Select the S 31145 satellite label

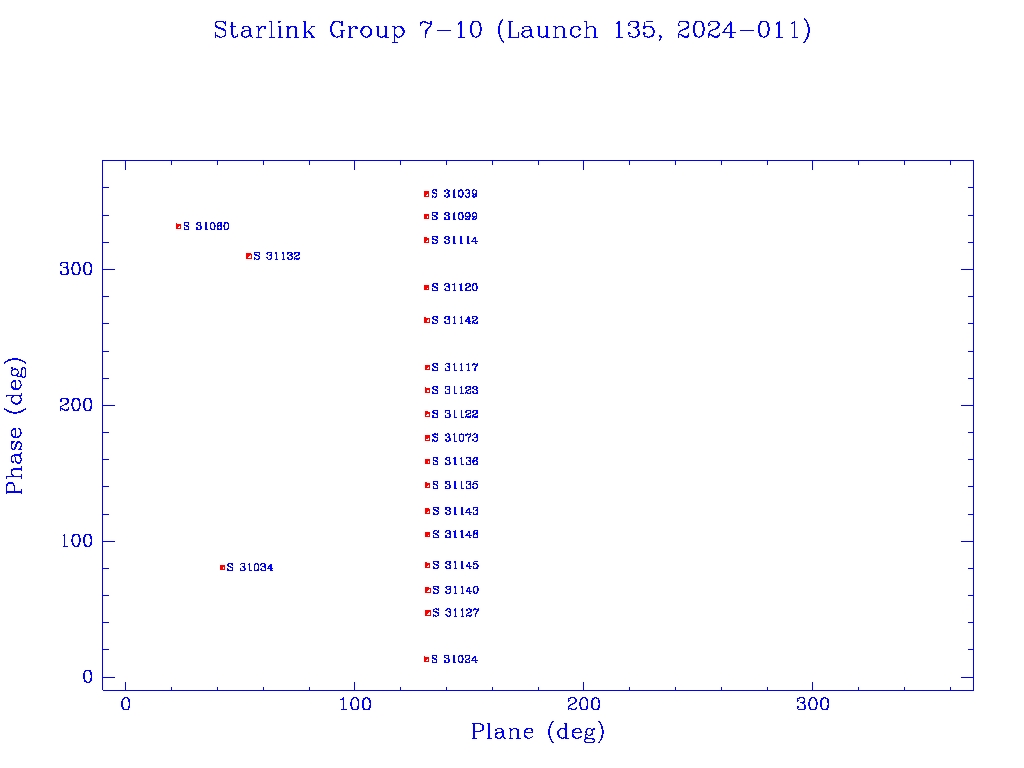tap(456, 566)
